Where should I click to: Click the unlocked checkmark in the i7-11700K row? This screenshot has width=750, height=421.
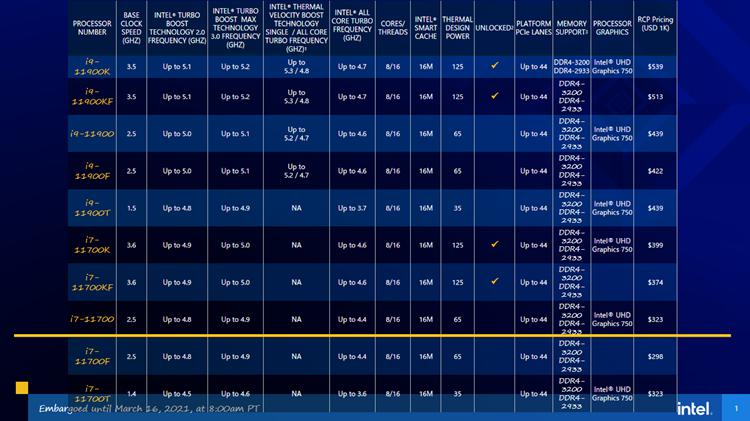(x=495, y=244)
